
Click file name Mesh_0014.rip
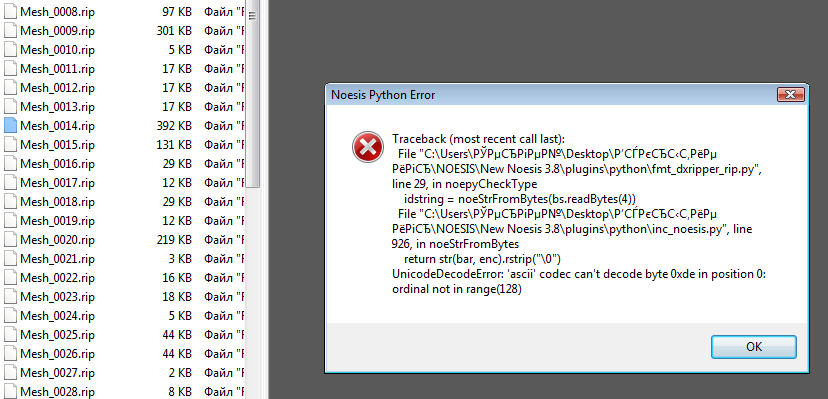pos(58,126)
